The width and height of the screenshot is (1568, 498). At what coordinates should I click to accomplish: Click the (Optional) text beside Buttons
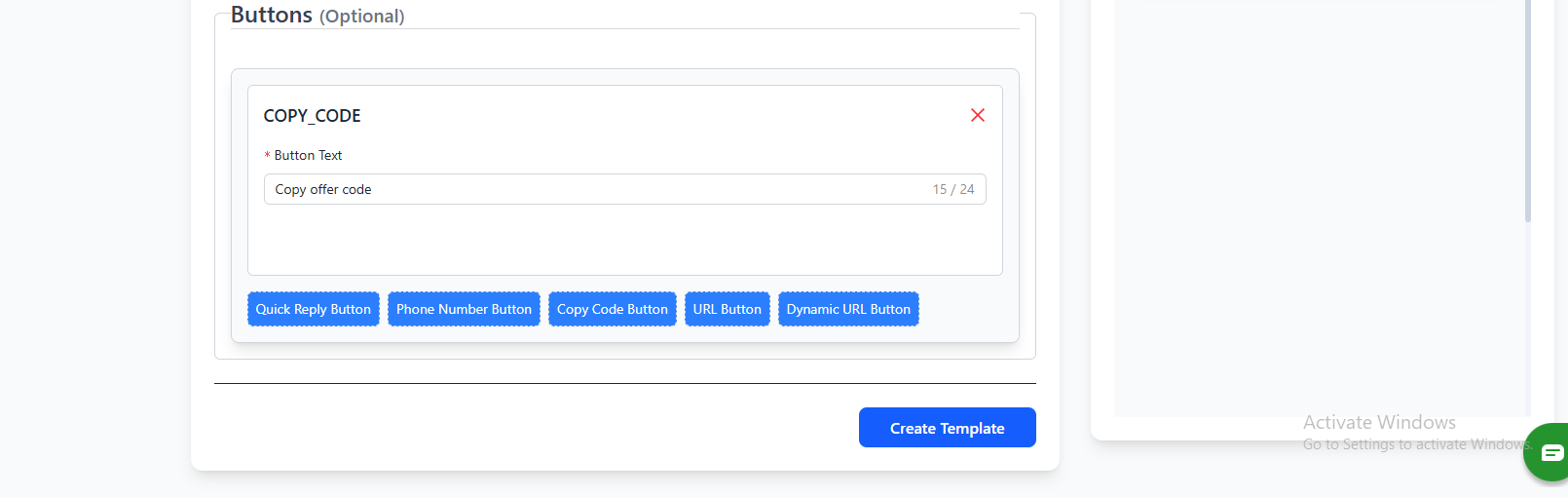click(361, 17)
